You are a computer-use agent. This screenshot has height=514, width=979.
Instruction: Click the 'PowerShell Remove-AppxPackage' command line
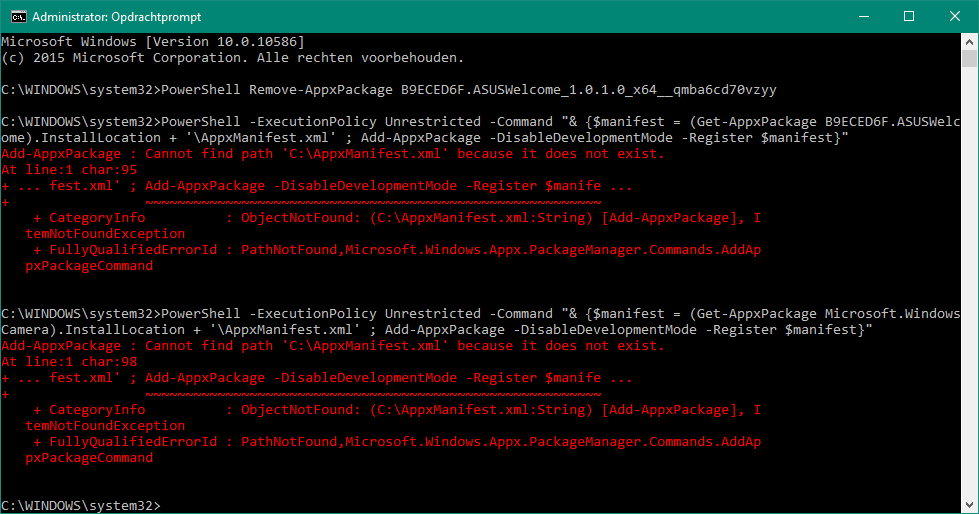click(x=388, y=90)
